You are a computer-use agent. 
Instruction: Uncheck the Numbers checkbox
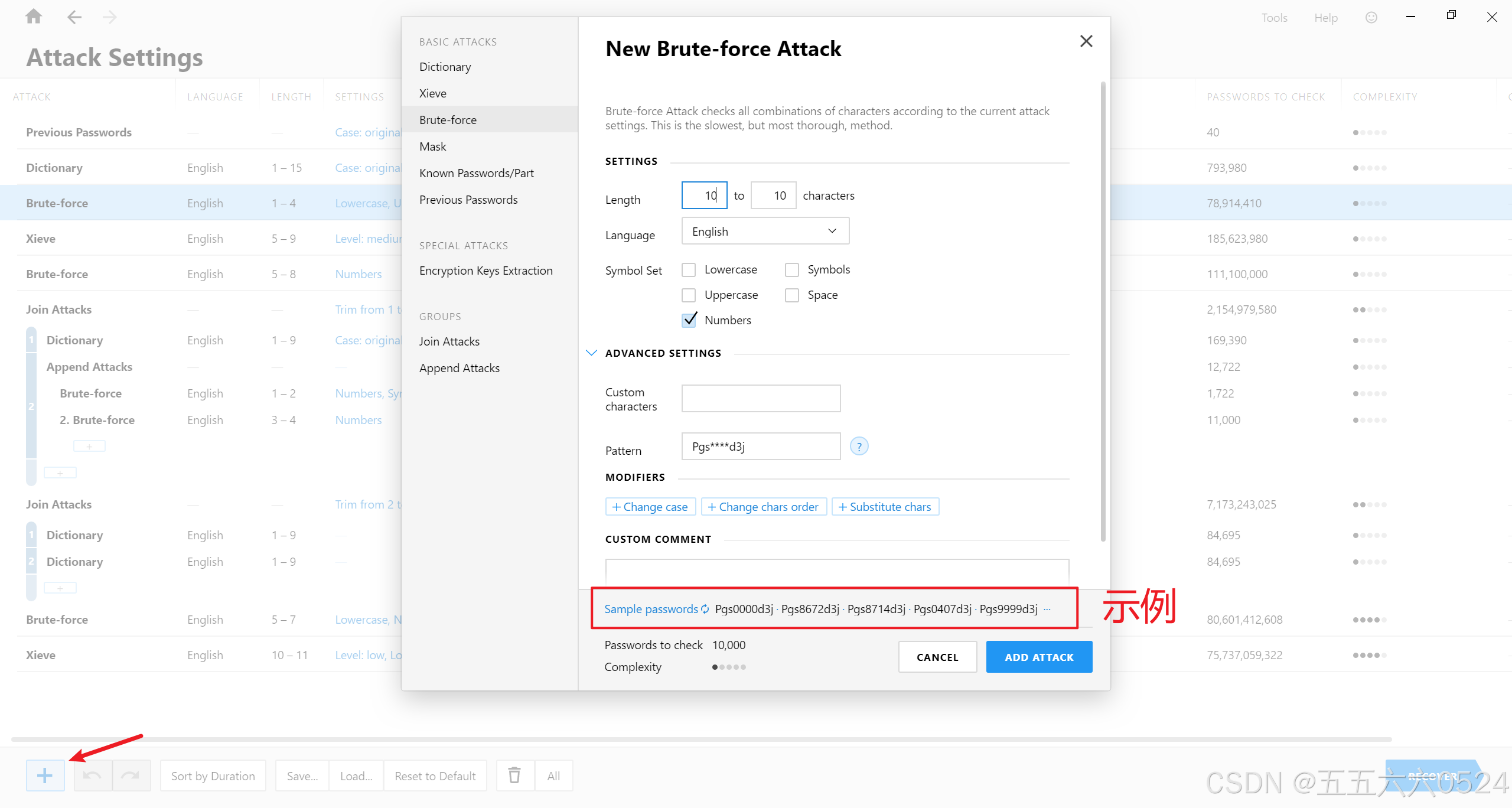689,320
